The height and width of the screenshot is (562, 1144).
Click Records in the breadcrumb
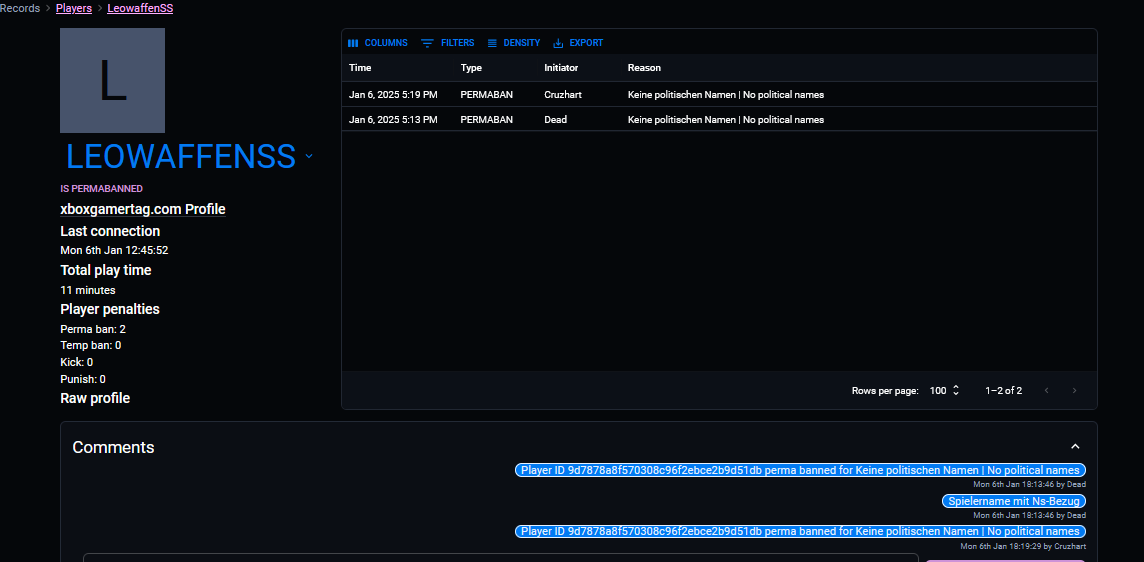20,8
